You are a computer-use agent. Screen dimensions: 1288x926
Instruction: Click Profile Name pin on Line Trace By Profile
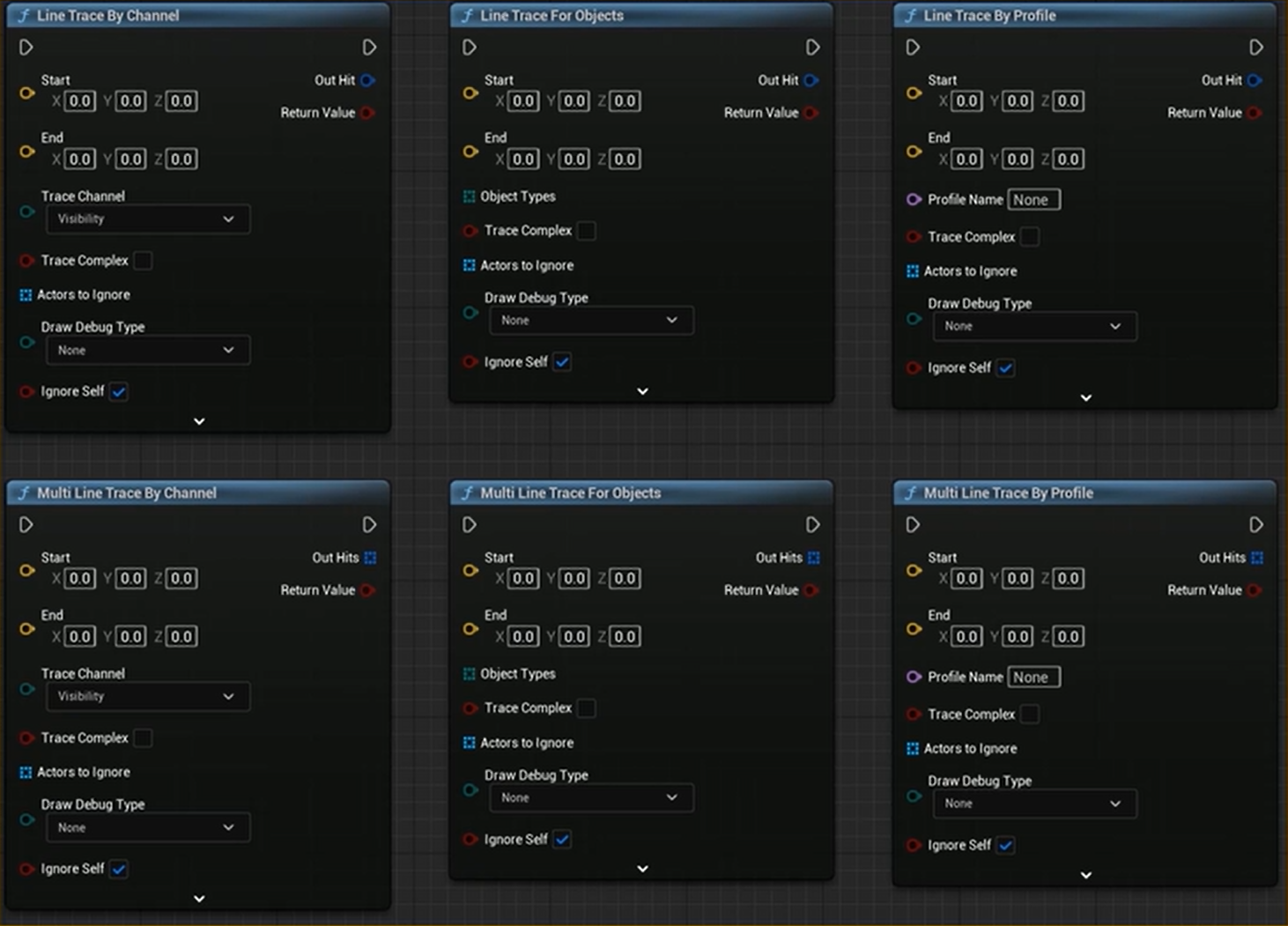click(914, 200)
